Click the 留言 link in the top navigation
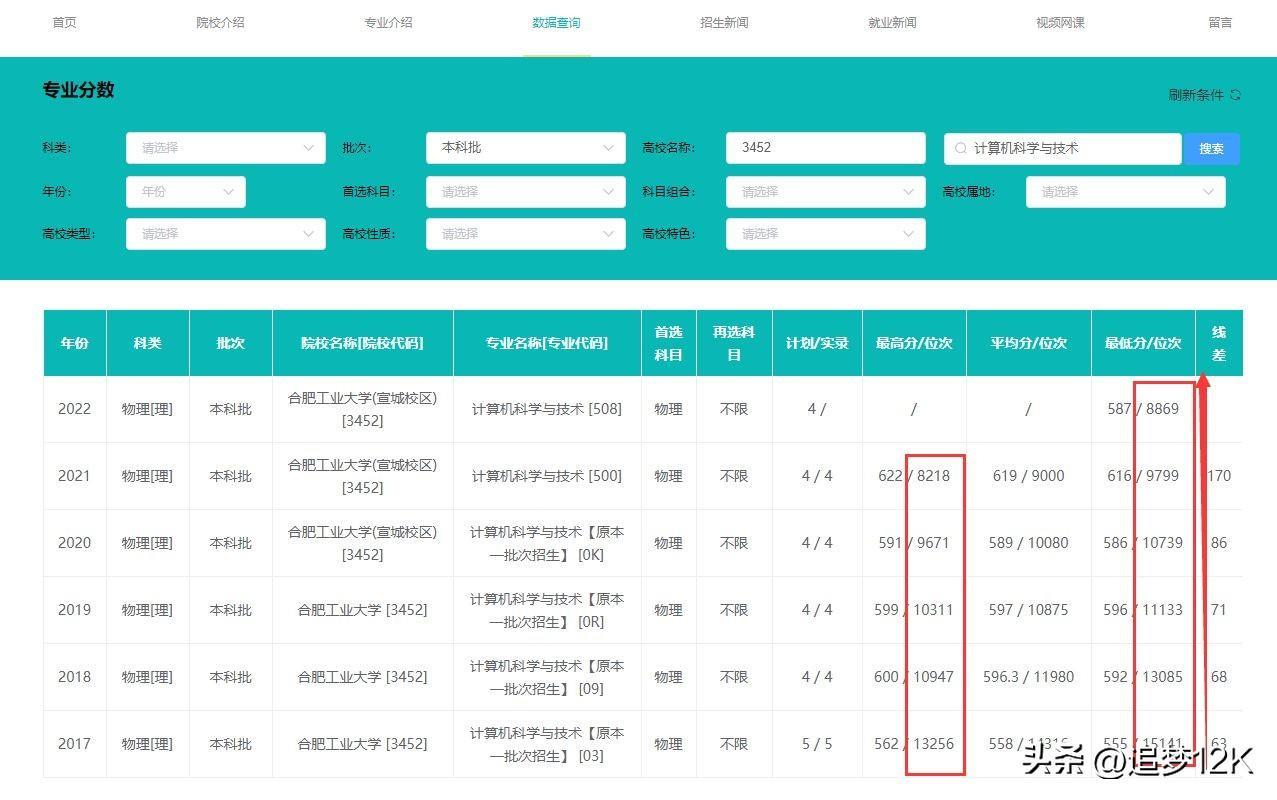The height and width of the screenshot is (800, 1277). (x=1220, y=23)
